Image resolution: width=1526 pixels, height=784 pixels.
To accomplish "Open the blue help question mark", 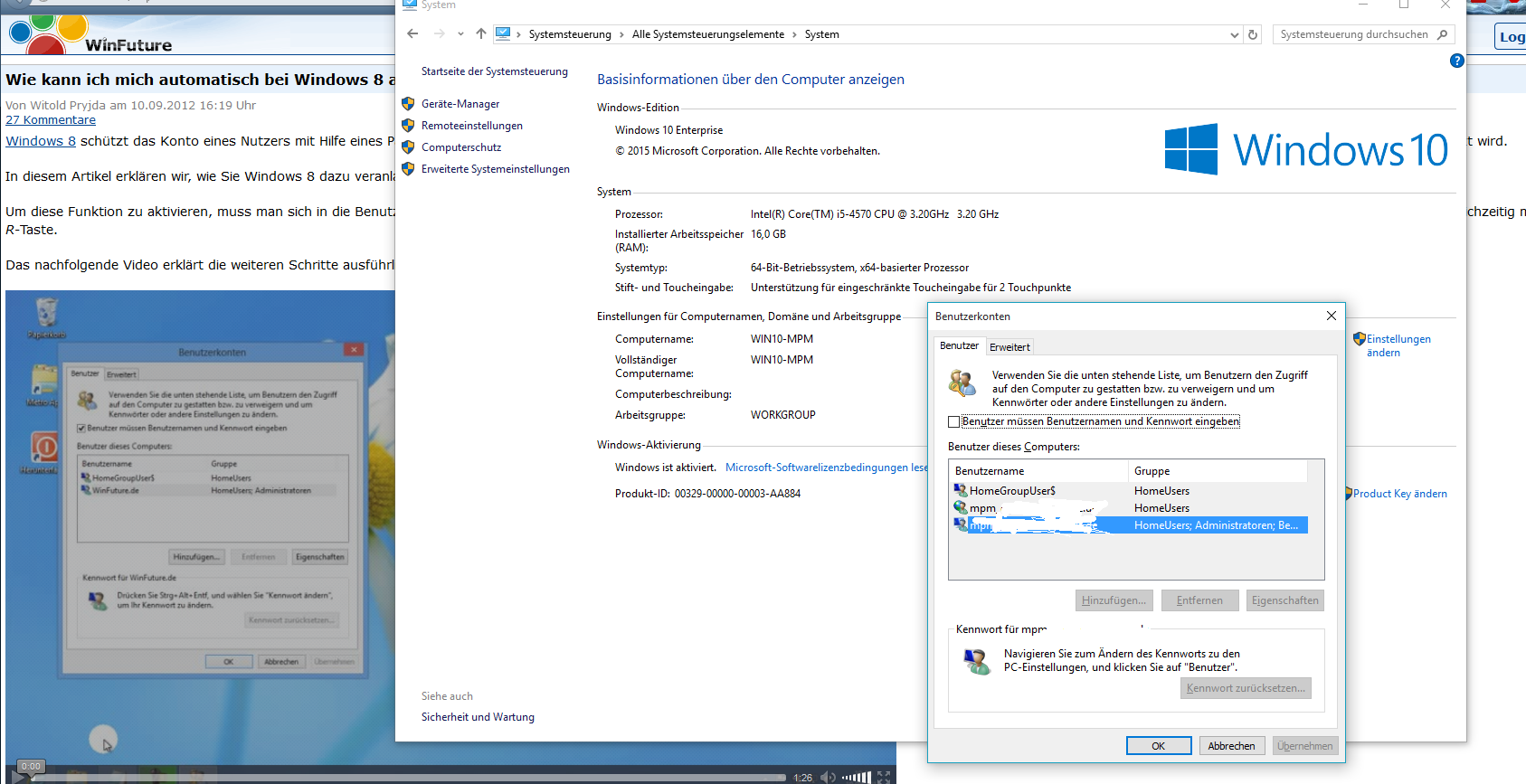I will [1456, 61].
